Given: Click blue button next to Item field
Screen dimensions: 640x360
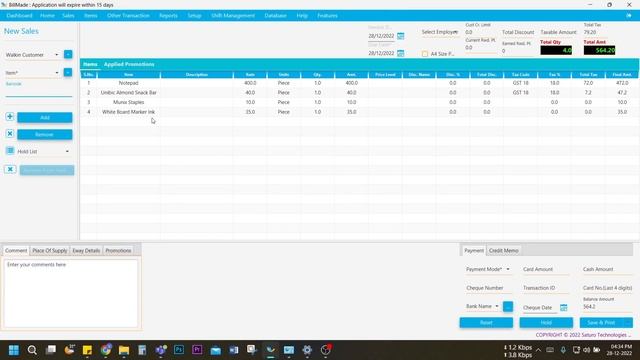Looking at the screenshot, I should 68,72.
